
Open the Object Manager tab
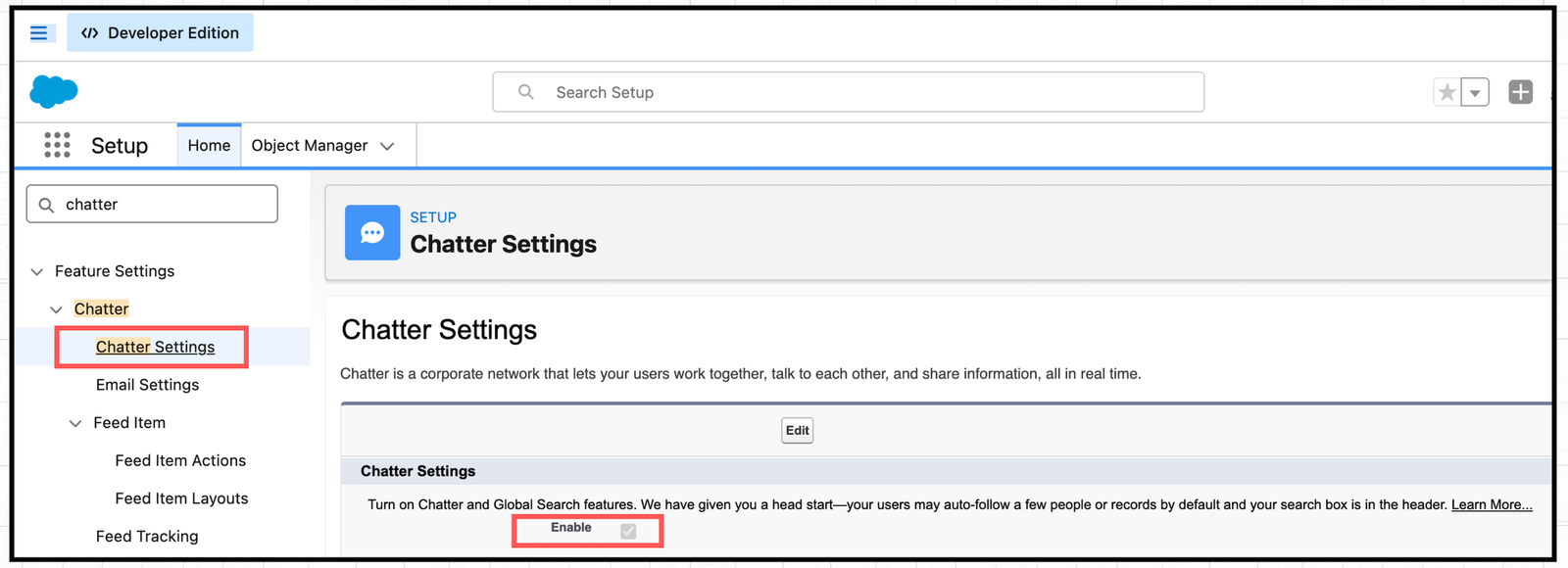309,145
